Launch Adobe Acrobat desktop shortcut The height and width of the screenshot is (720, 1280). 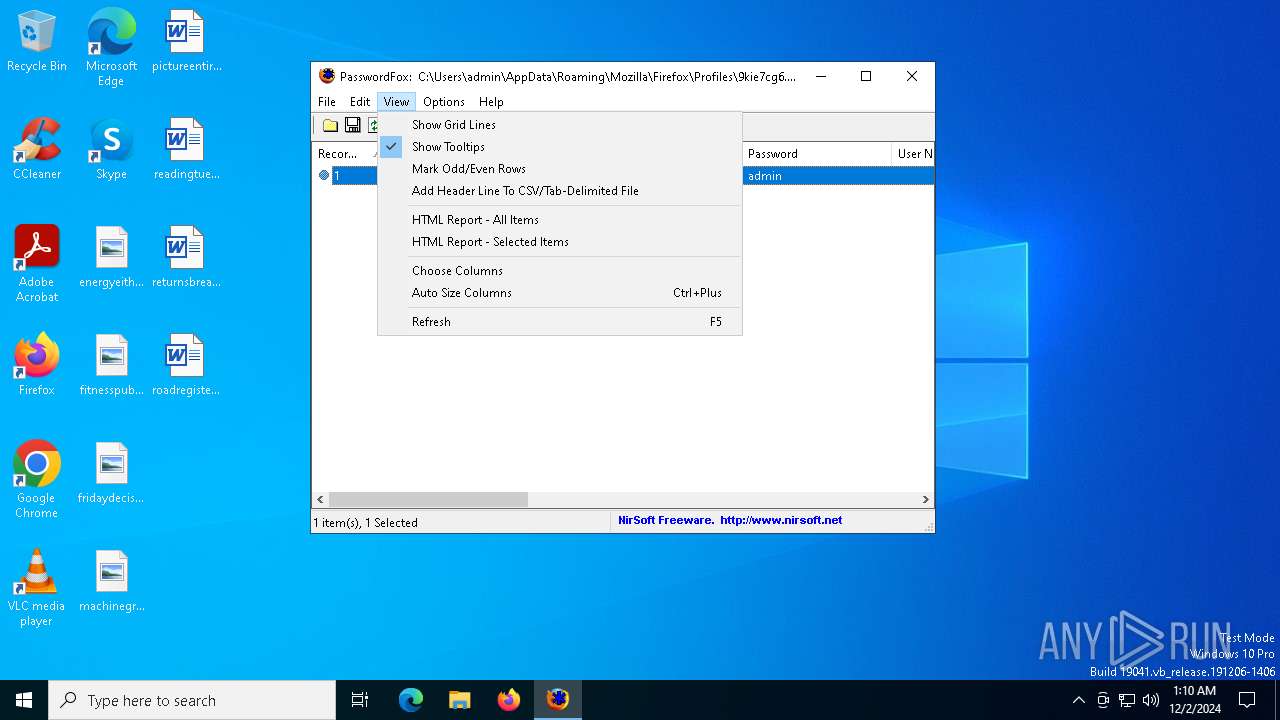37,264
